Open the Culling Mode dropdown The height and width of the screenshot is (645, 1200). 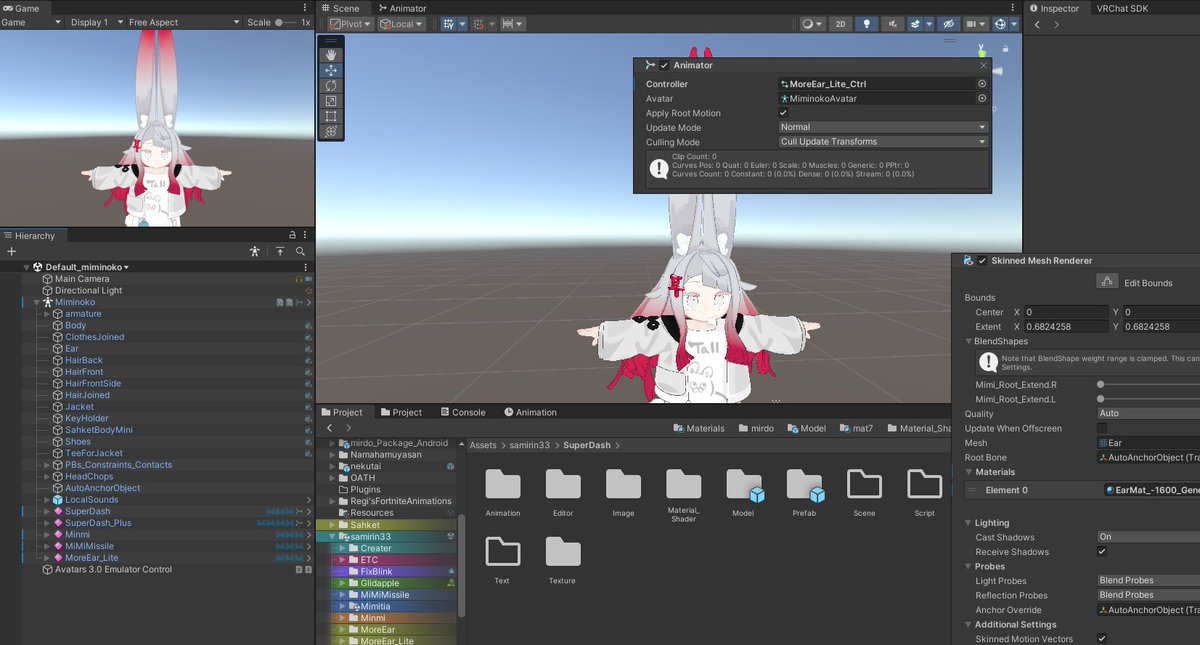tap(883, 142)
